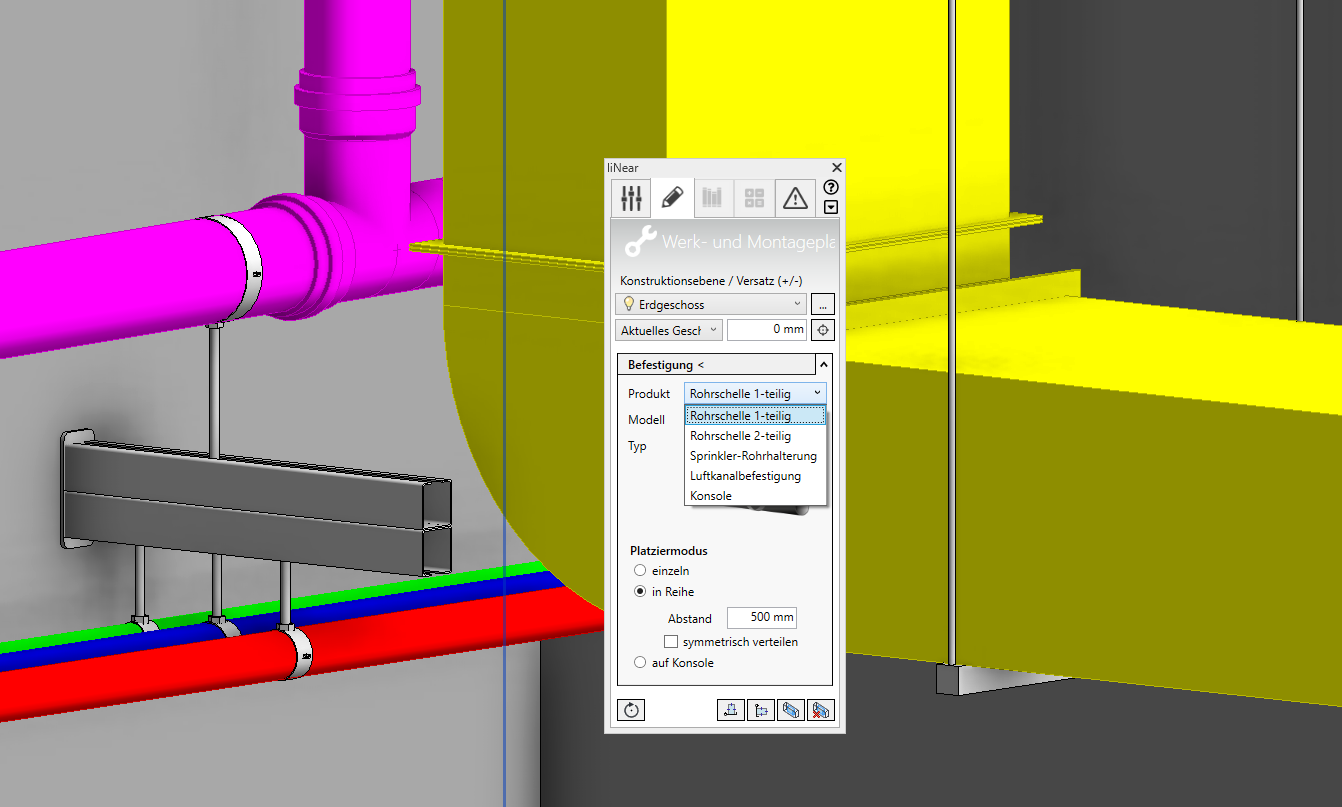Click the circular reset arrow icon
This screenshot has width=1342, height=807.
click(x=631, y=710)
